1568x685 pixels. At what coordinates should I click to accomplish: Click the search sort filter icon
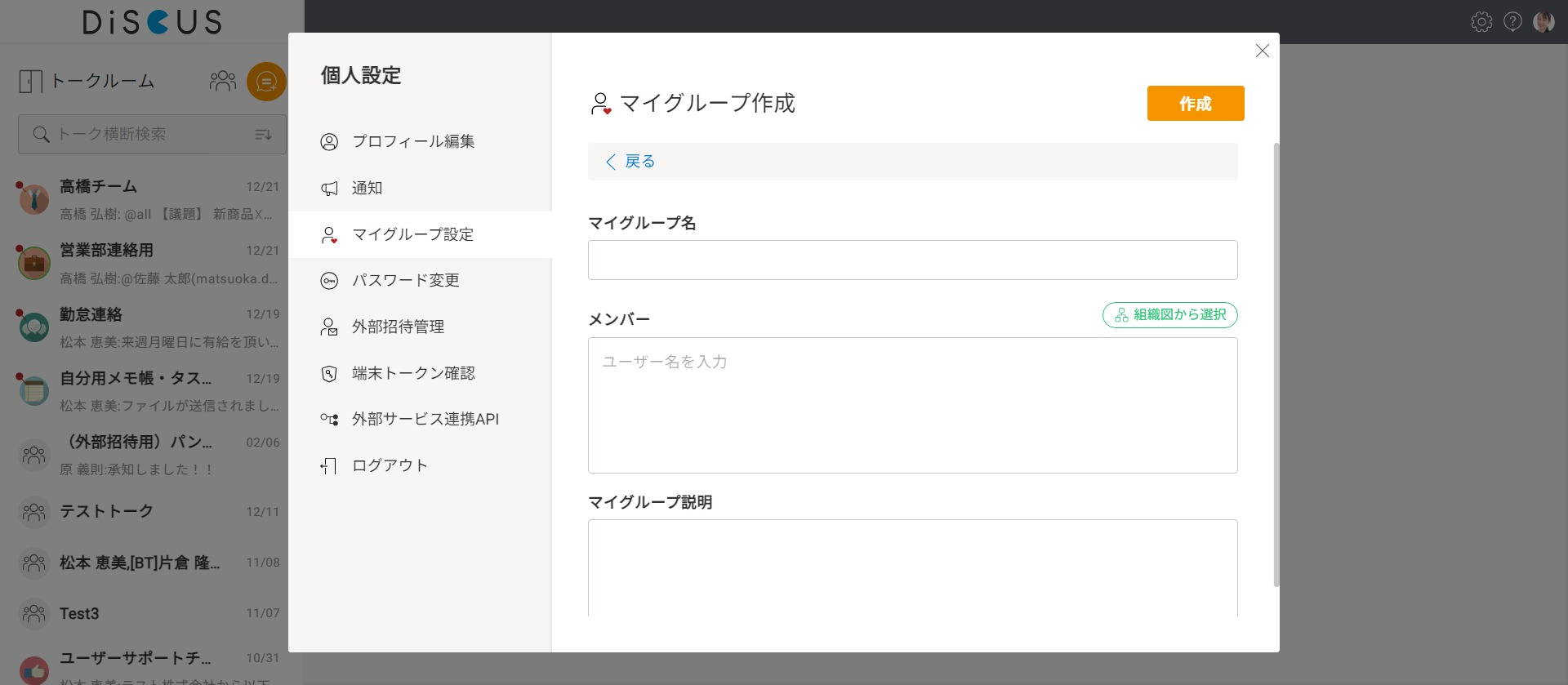263,135
